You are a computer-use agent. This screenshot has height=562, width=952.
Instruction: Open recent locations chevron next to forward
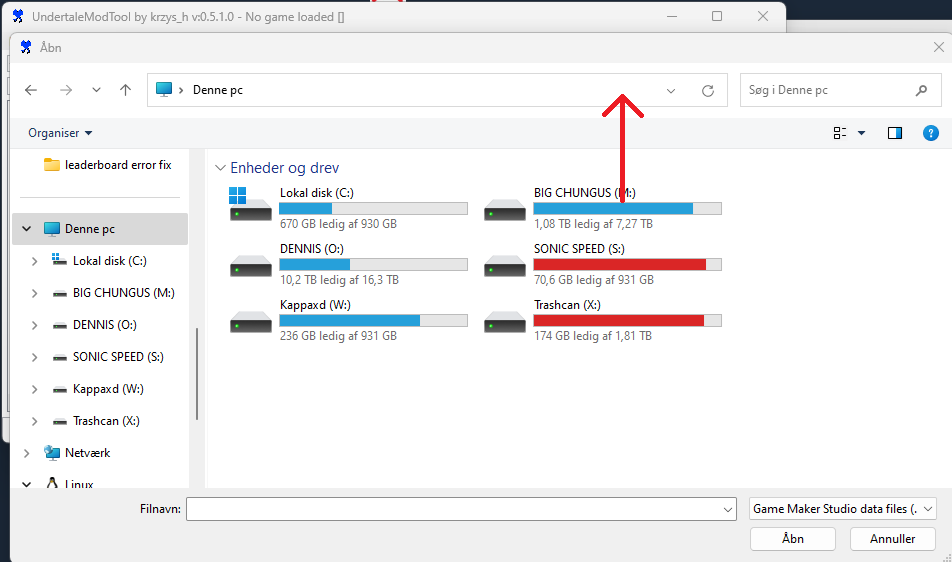pos(96,90)
